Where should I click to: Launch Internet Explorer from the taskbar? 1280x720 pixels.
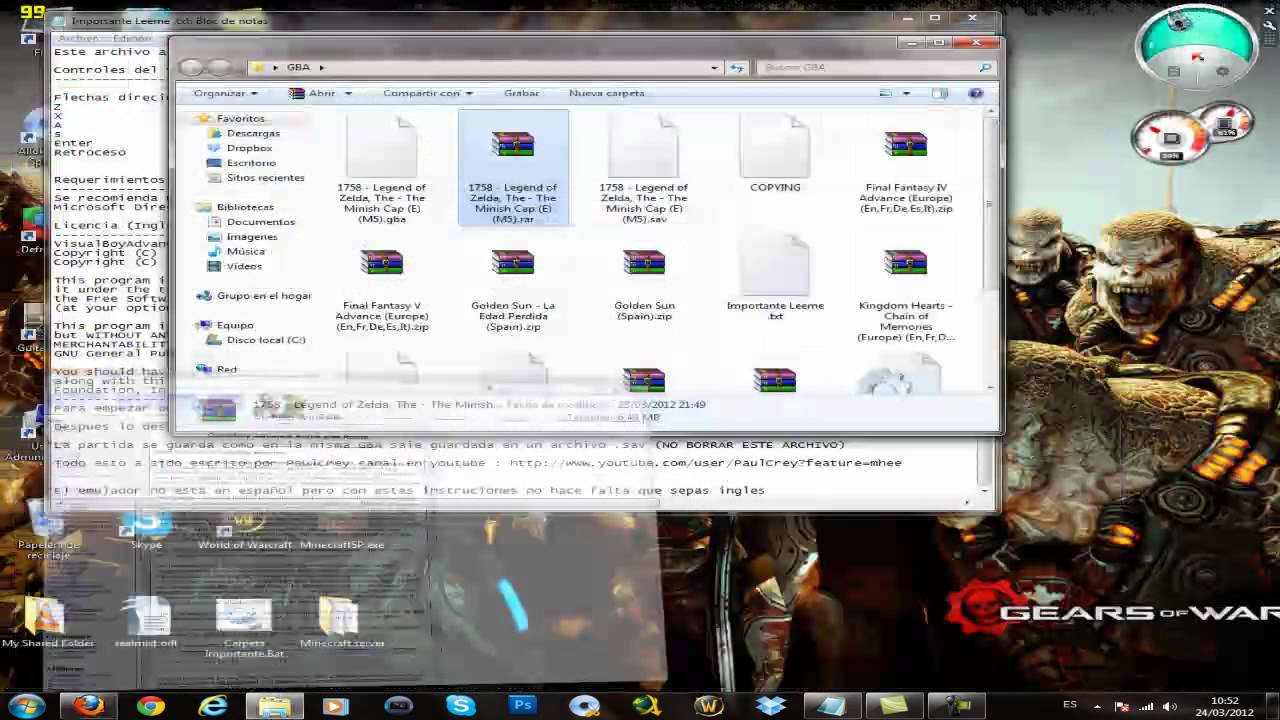pyautogui.click(x=213, y=706)
